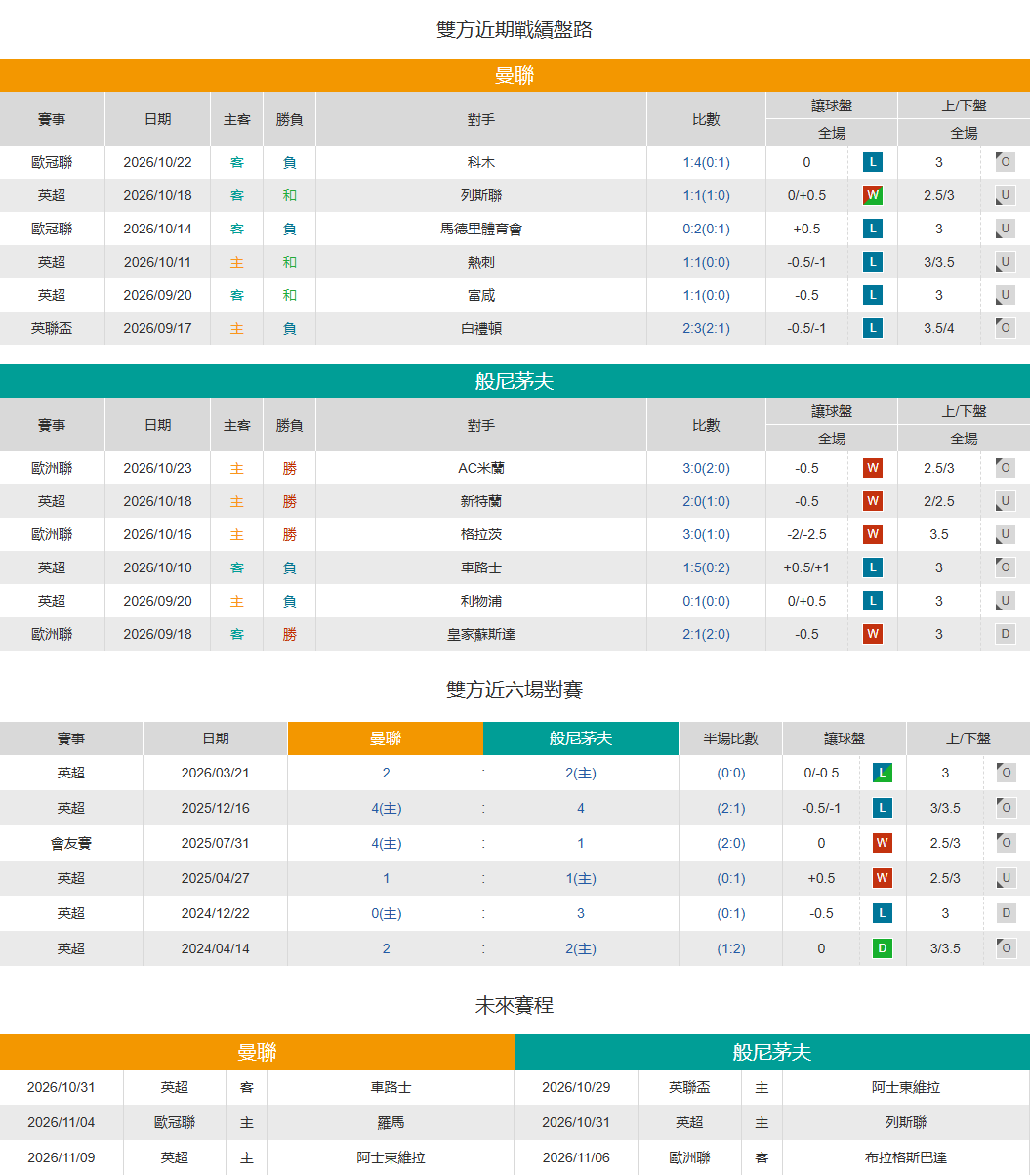1030x1176 pixels.
Task: Click the teal 般尼茅夫 header in the 未來賽程 section
Action: [x=772, y=1052]
